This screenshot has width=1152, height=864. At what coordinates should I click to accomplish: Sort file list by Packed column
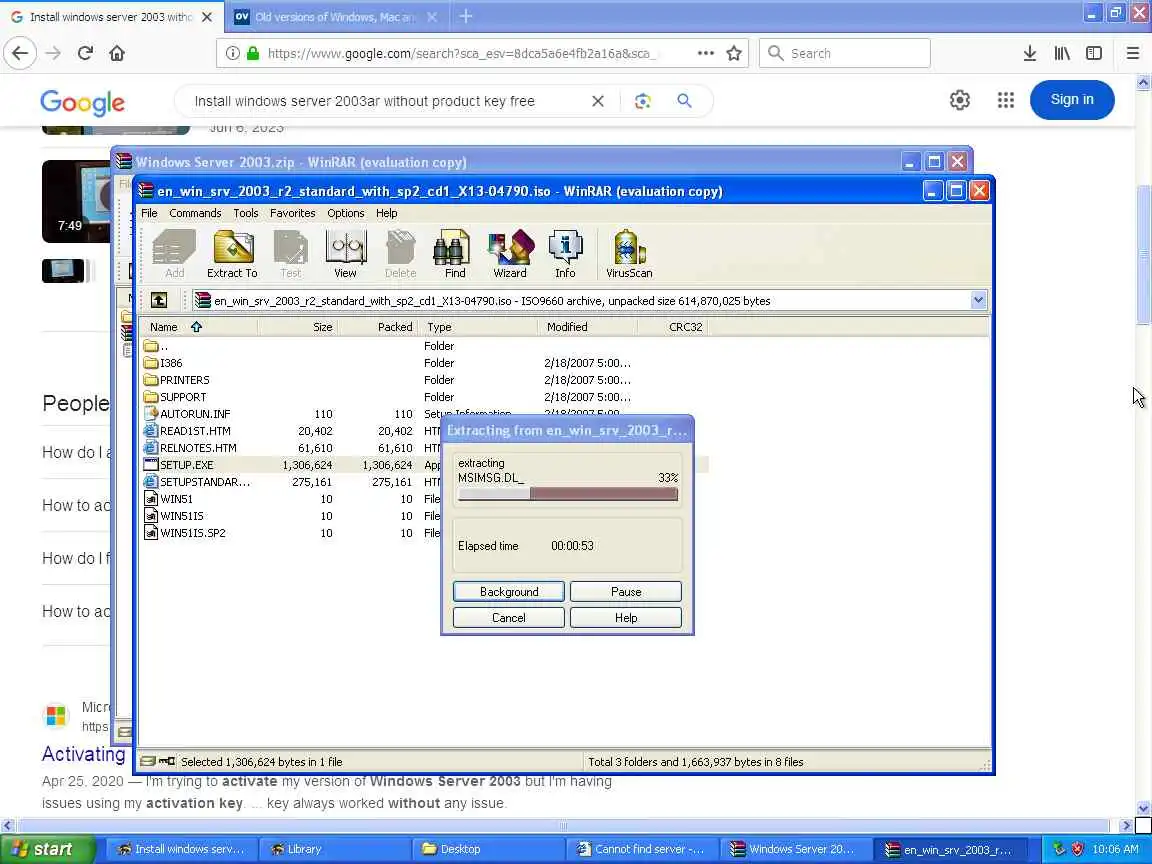coord(378,327)
